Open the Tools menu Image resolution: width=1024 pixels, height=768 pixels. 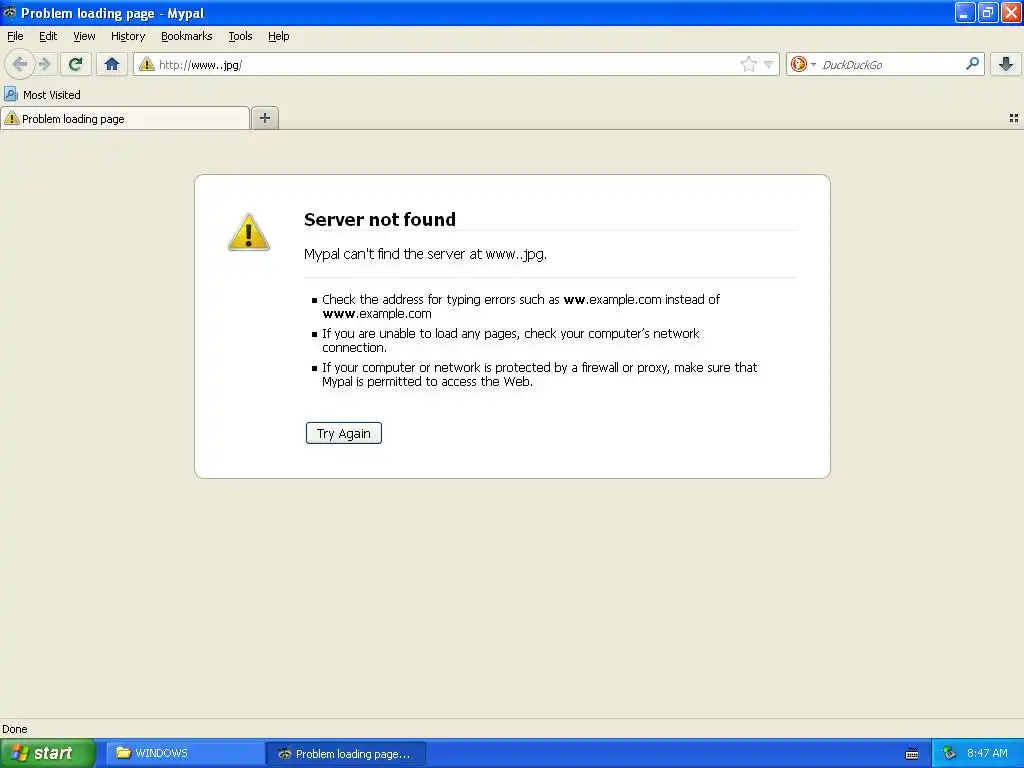pyautogui.click(x=240, y=36)
